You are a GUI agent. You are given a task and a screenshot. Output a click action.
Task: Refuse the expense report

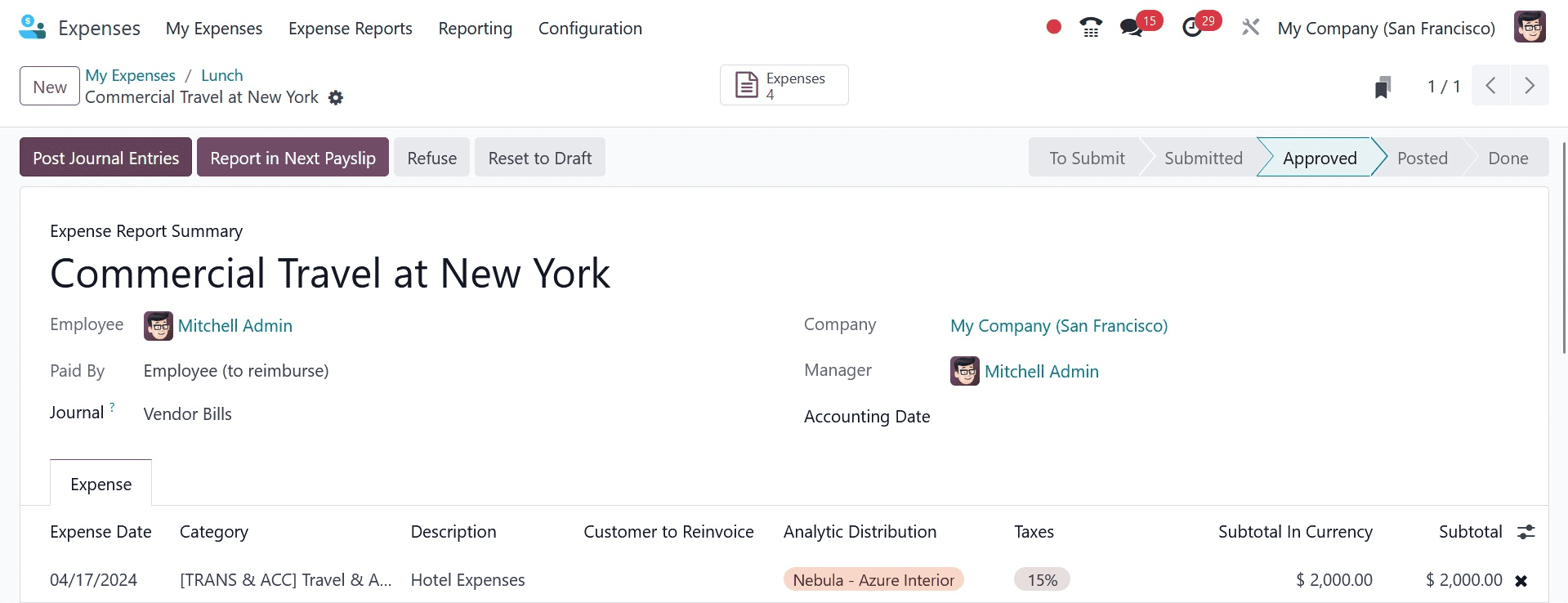coord(432,158)
